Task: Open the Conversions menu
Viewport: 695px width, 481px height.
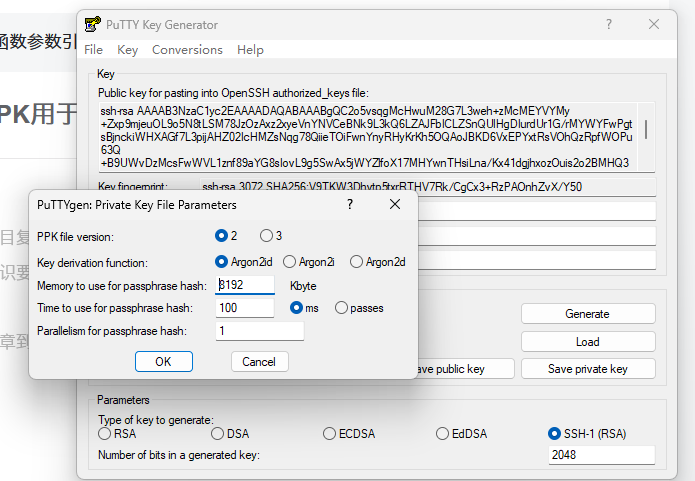Action: [187, 50]
